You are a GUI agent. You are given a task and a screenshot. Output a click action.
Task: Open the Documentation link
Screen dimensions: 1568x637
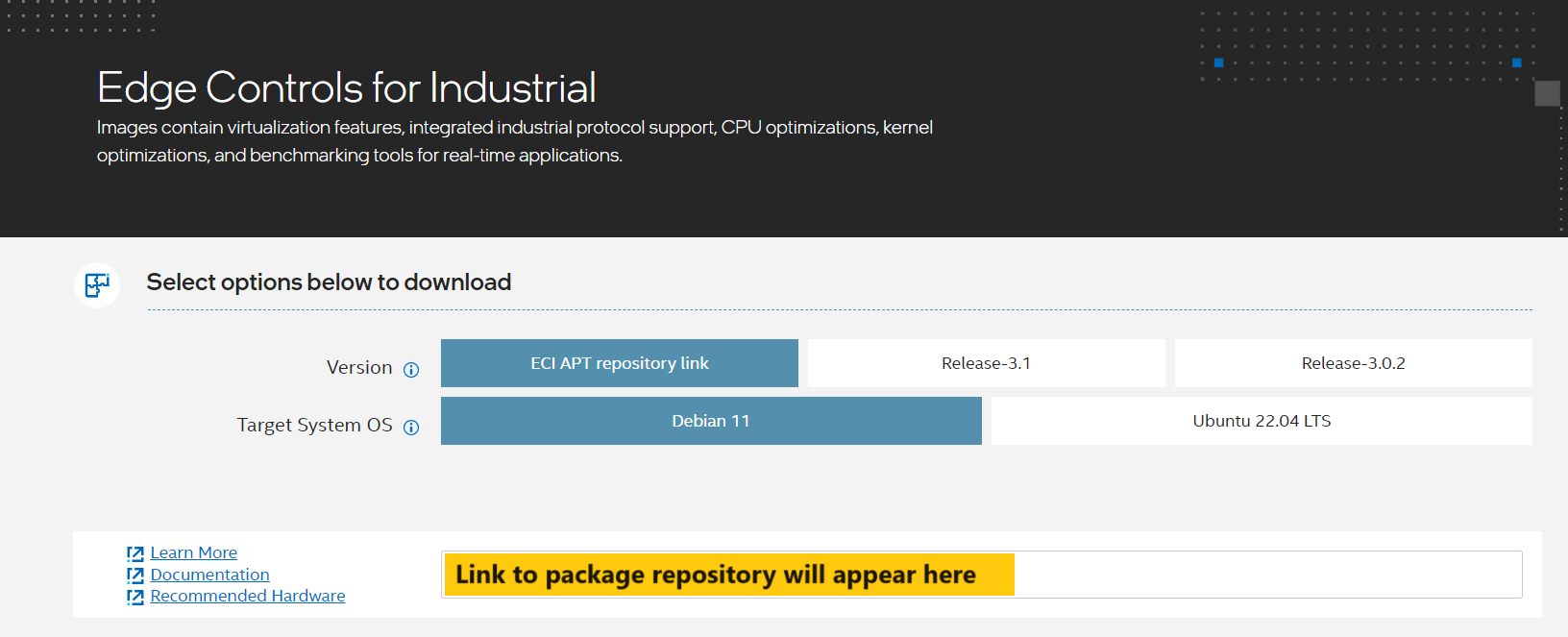point(210,575)
